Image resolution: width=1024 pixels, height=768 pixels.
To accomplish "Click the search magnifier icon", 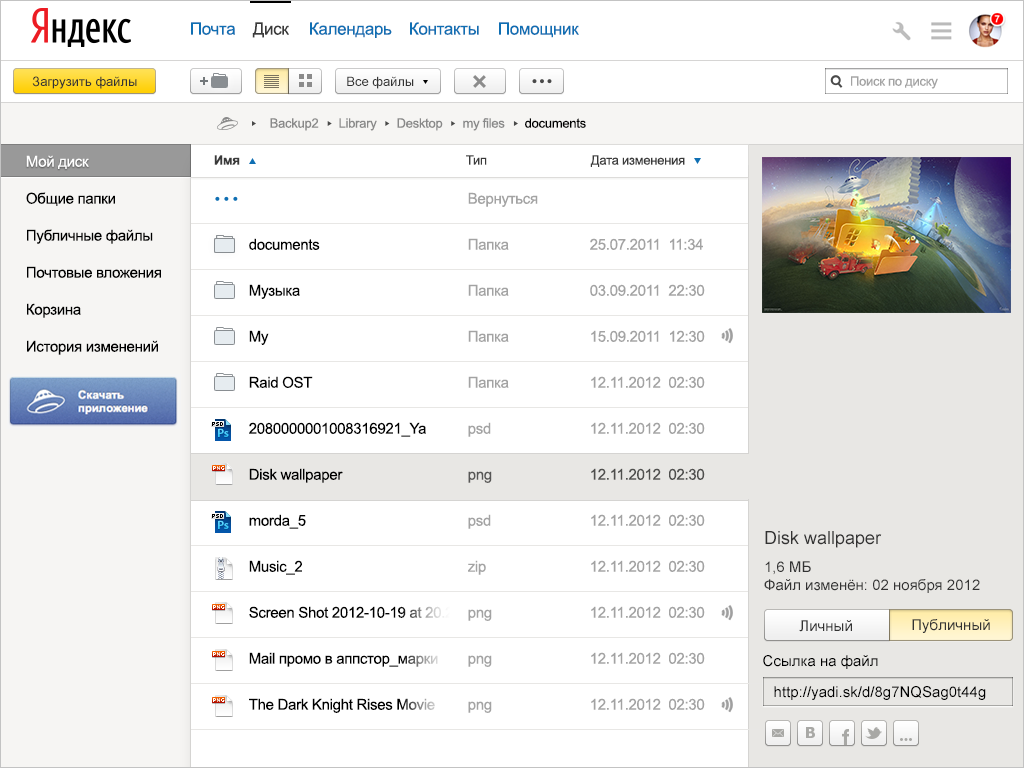I will pos(836,82).
